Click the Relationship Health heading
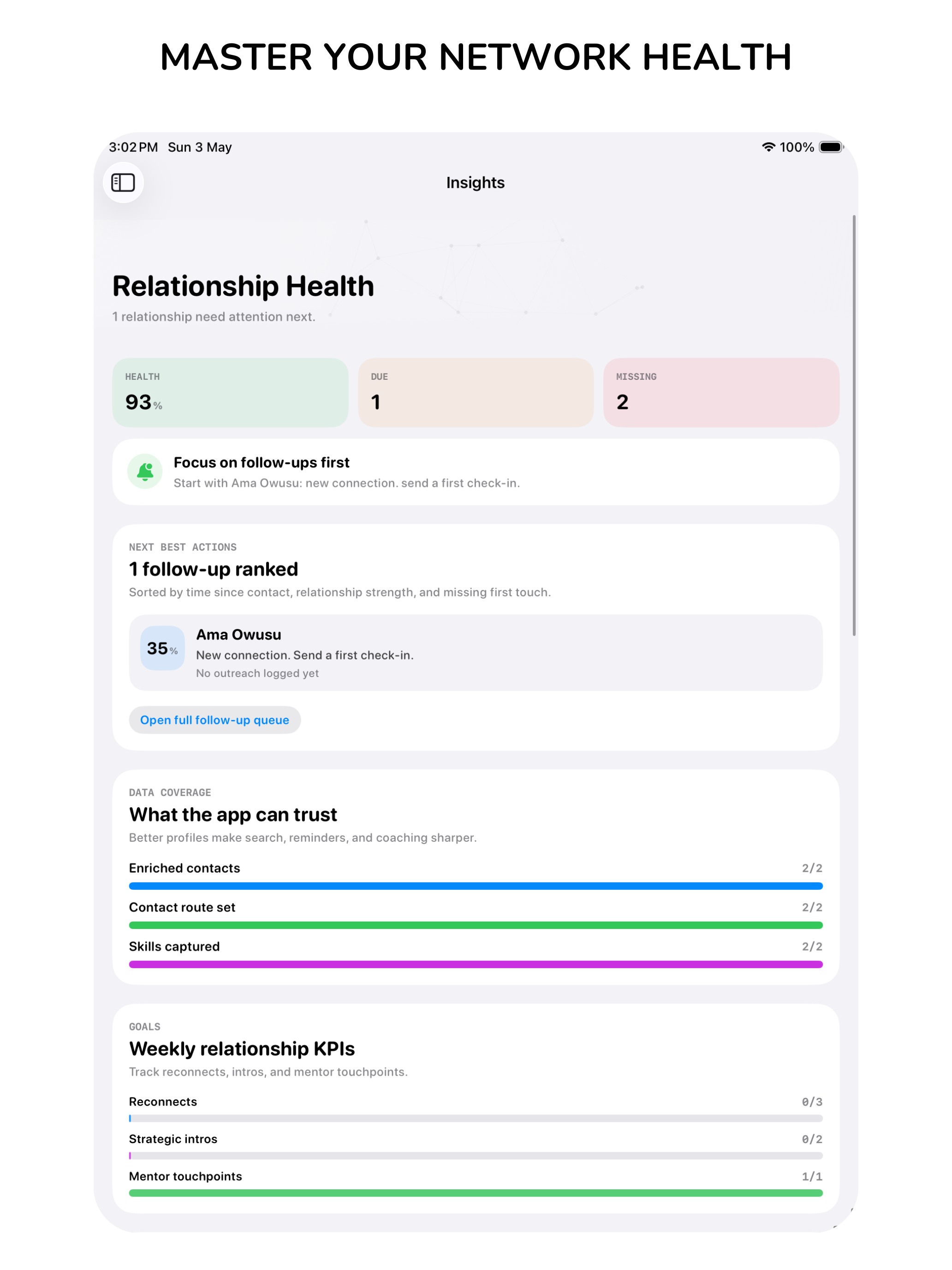Image resolution: width=952 pixels, height=1270 pixels. [243, 286]
